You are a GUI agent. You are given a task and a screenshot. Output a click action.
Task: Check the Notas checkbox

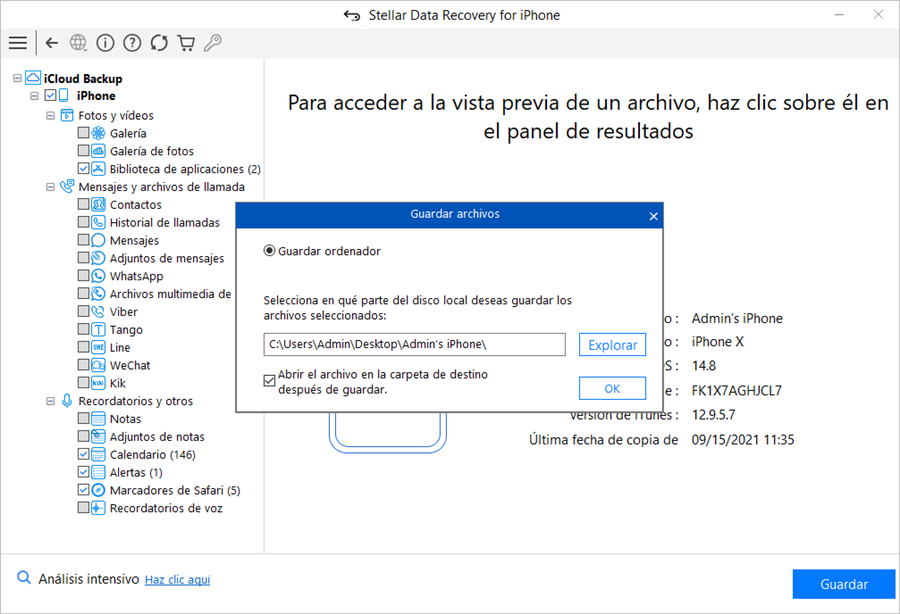83,418
